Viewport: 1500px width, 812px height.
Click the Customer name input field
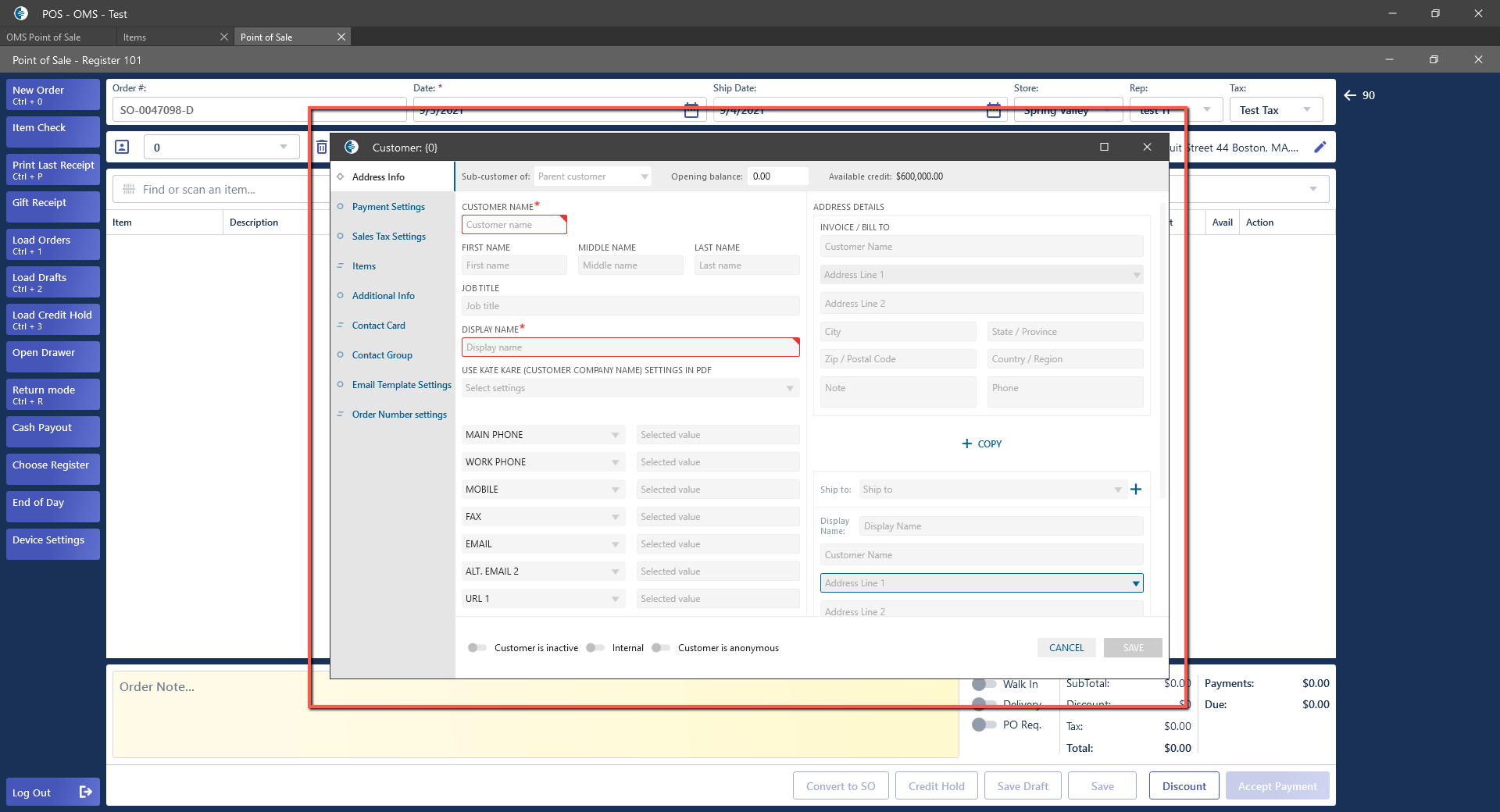(513, 225)
